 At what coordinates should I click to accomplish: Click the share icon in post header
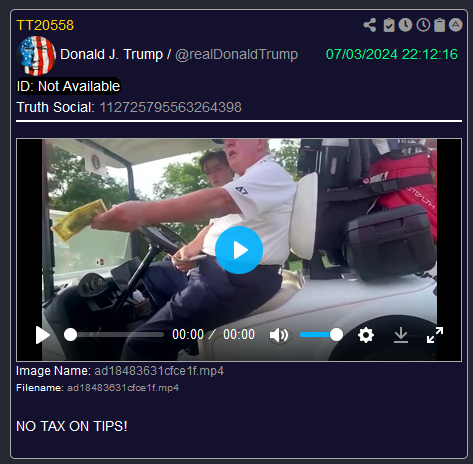[370, 25]
